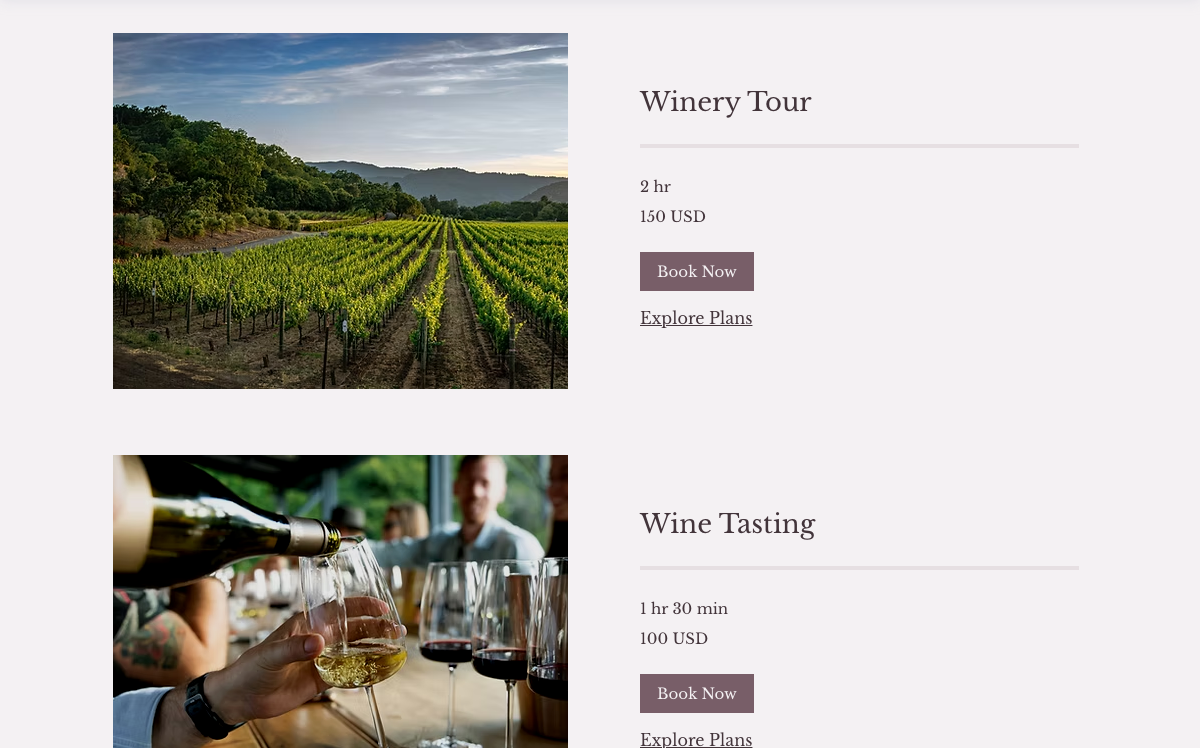Image resolution: width=1200 pixels, height=748 pixels.
Task: Click the Book Now button for Wine Tasting
Action: (696, 693)
